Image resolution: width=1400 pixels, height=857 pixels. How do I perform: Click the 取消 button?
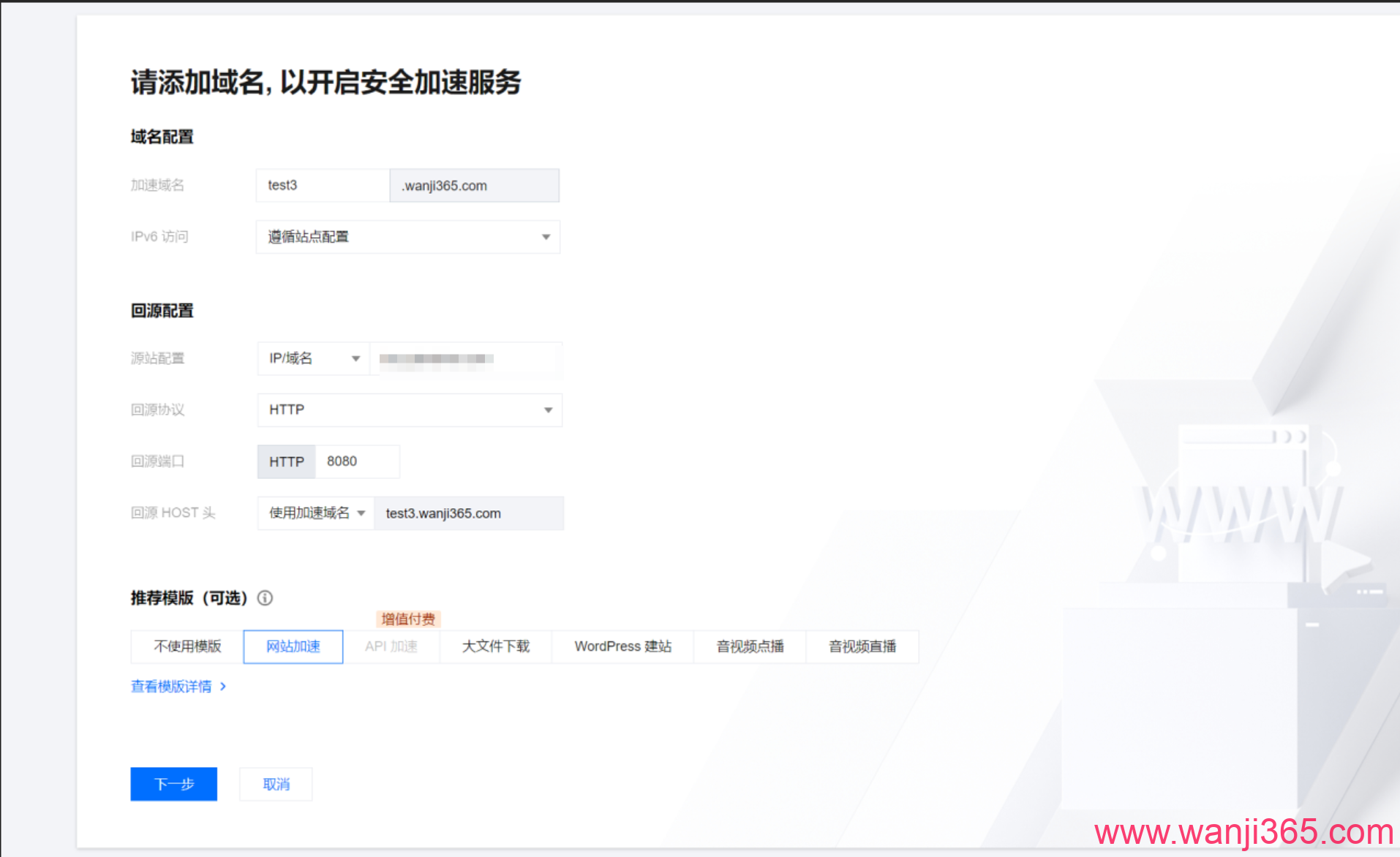pyautogui.click(x=276, y=784)
